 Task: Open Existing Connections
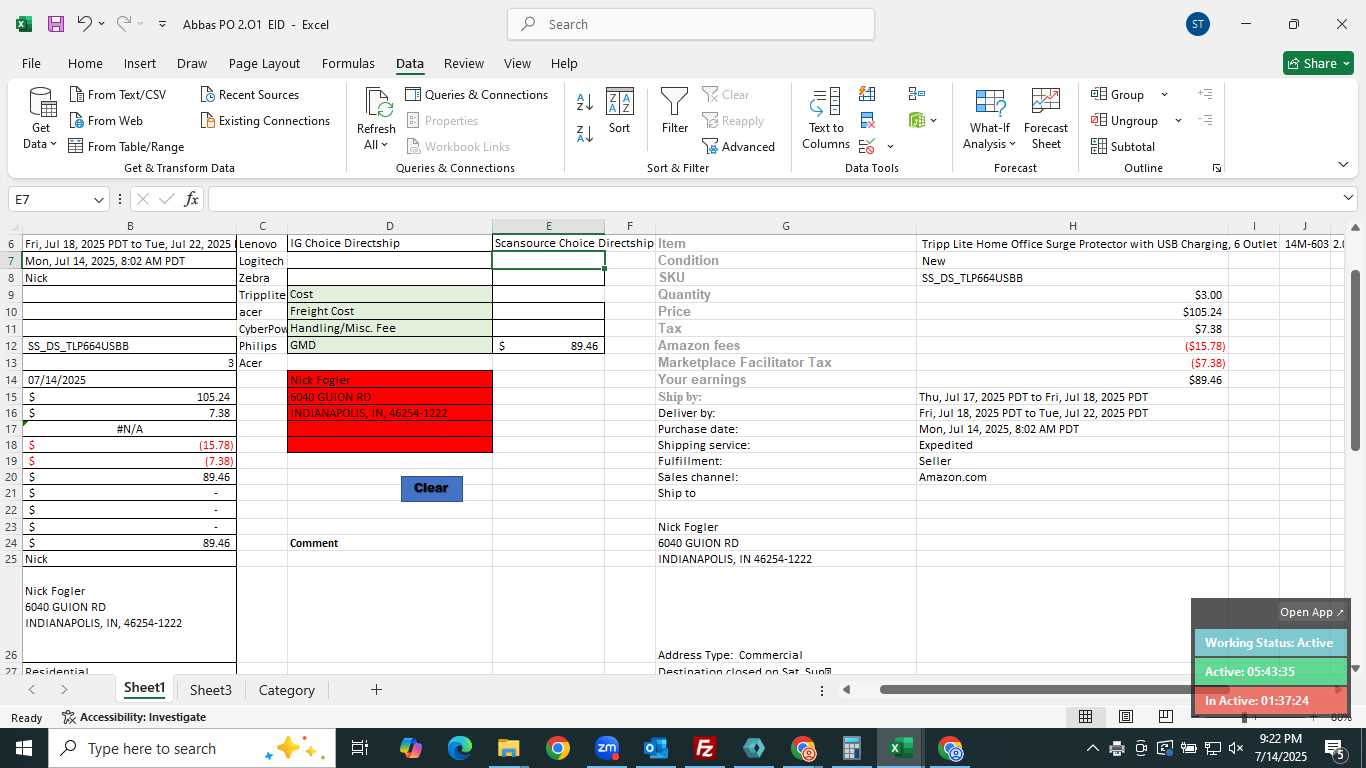(265, 120)
